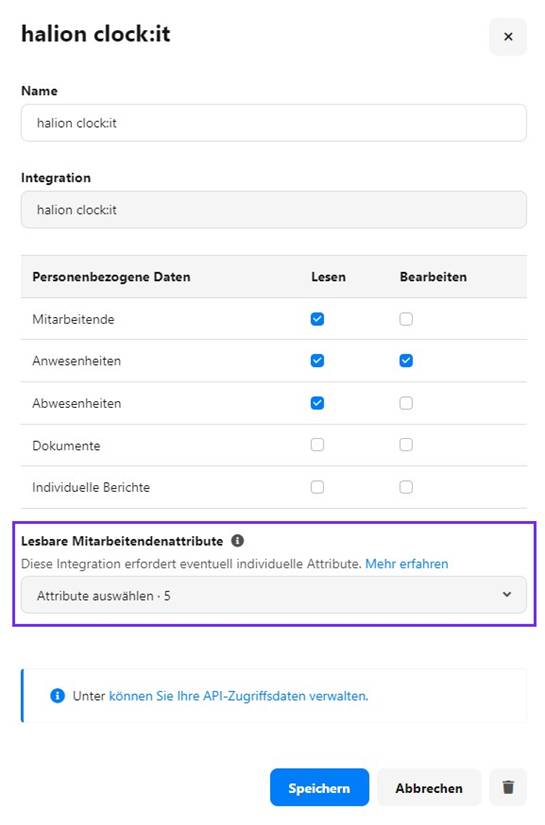545x825 pixels.
Task: Open the Attribute auswählen dropdown
Action: point(274,595)
